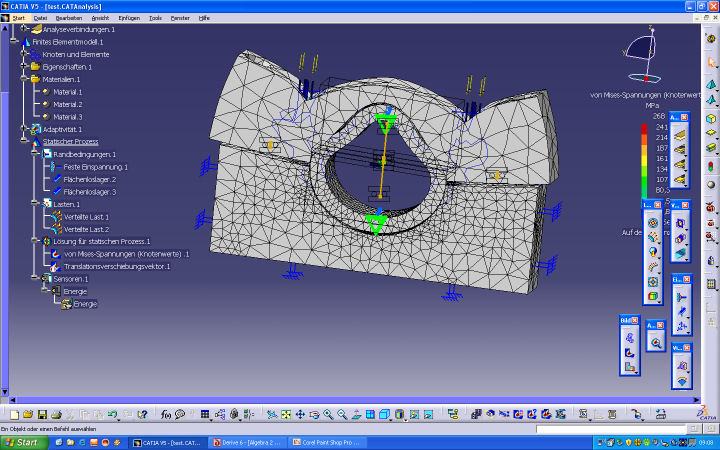Save the analysis with the floppy disk icon
Image resolution: width=720 pixels, height=450 pixels.
coord(42,415)
